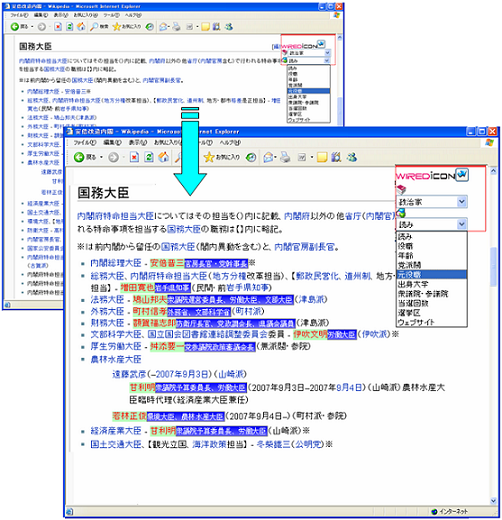Image resolution: width=502 pixels, height=520 pixels.
Task: Click the highlighted name 安倍晋三
Action: point(167,263)
